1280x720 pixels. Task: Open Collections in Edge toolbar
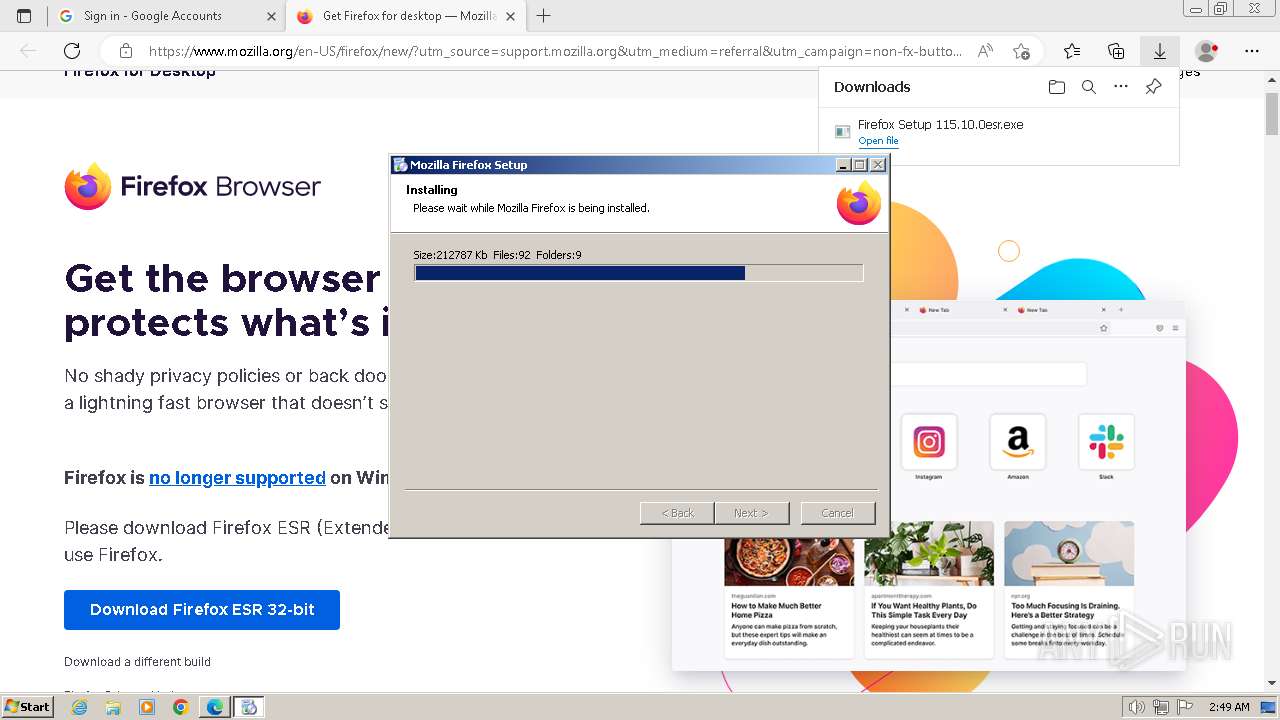(1116, 51)
